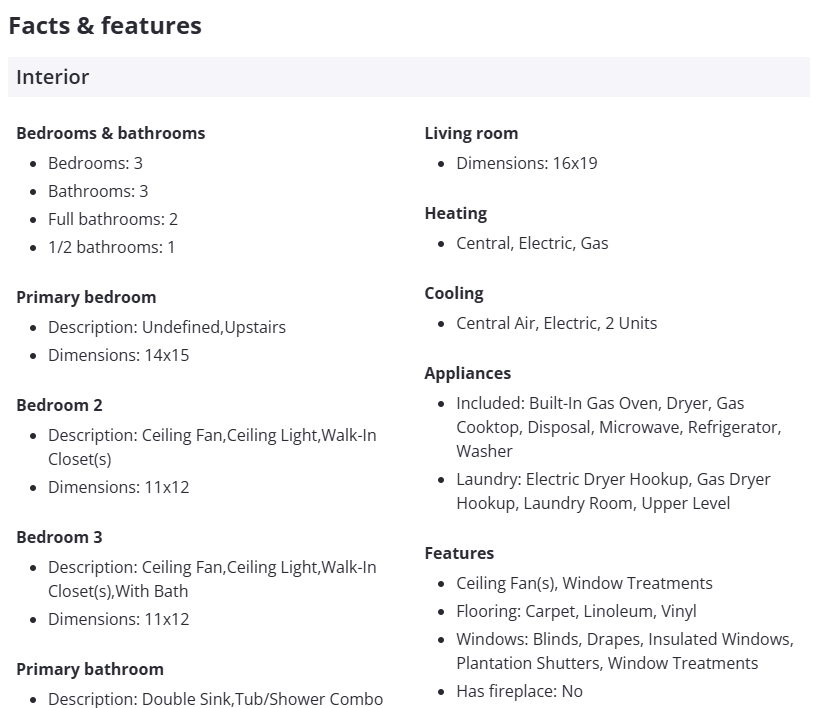Select the Primary bedroom subheading
This screenshot has height=708, width=823.
(86, 297)
